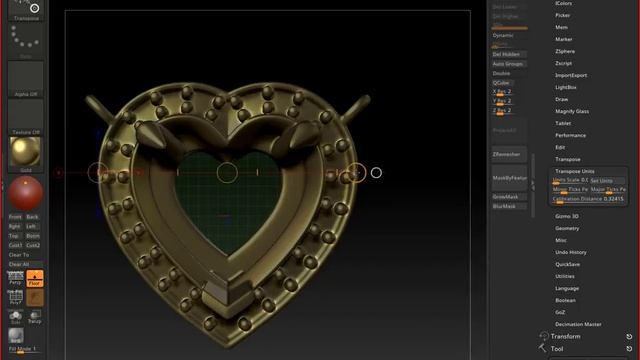Expand the QuickSave preferences section
Image resolution: width=640 pixels, height=360 pixels.
coord(567,264)
